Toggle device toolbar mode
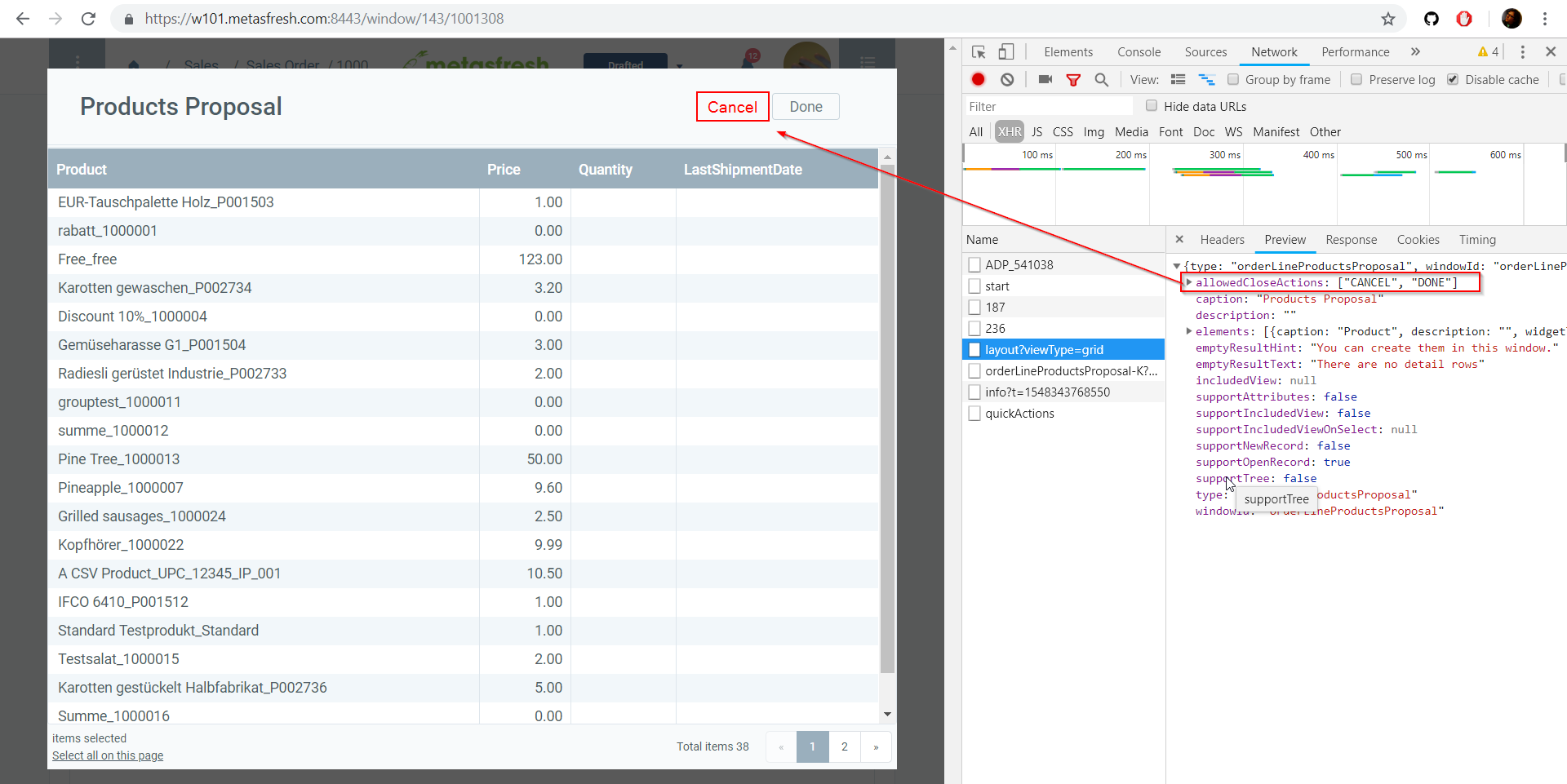This screenshot has height=784, width=1567. pos(1006,51)
